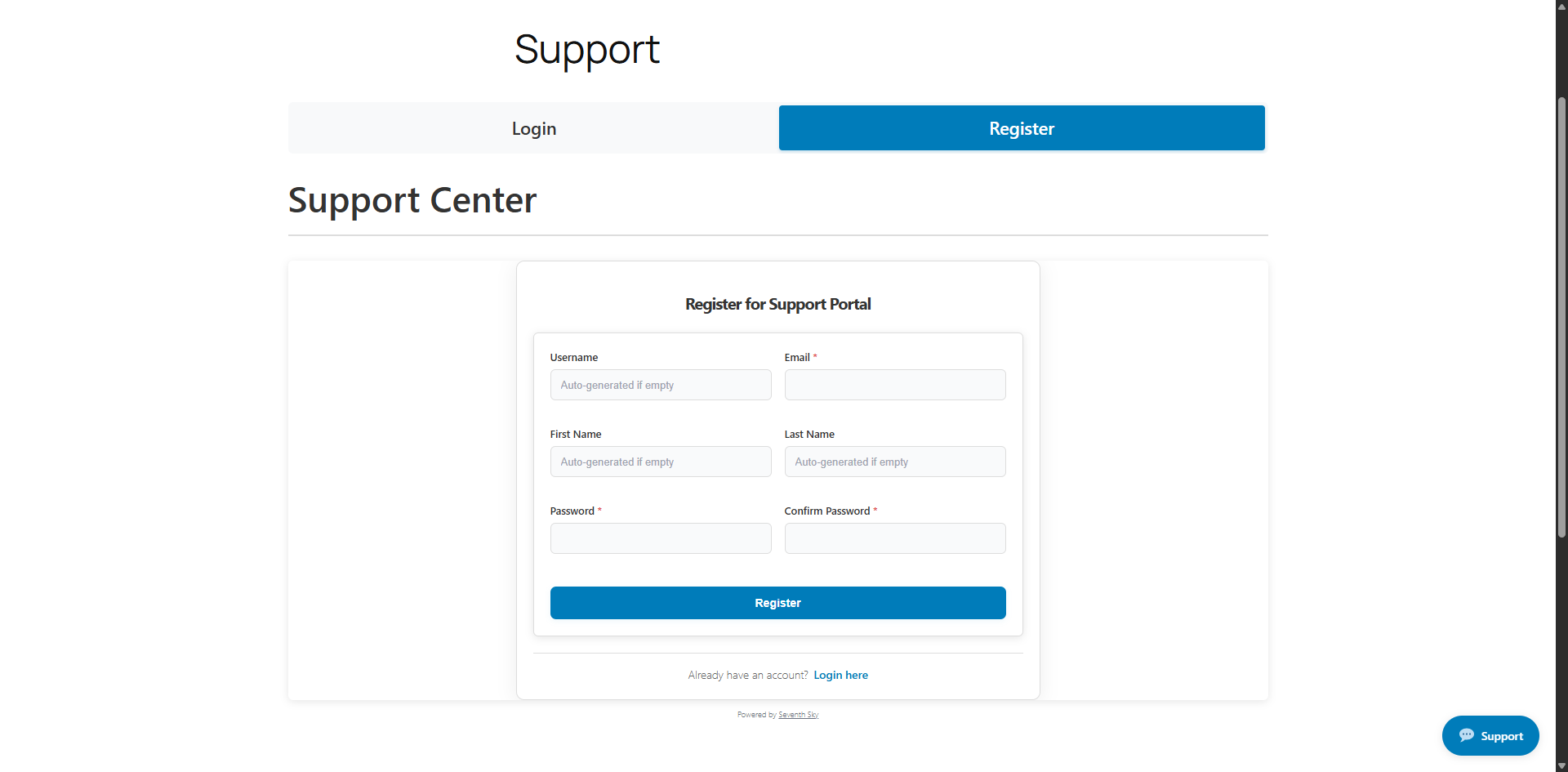Focus the Last Name text box
The width and height of the screenshot is (1568, 772).
click(x=894, y=462)
